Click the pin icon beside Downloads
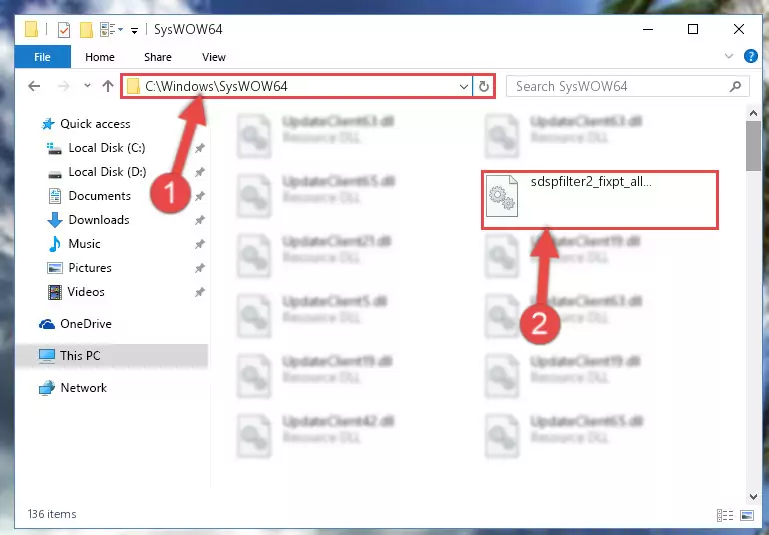 200,220
